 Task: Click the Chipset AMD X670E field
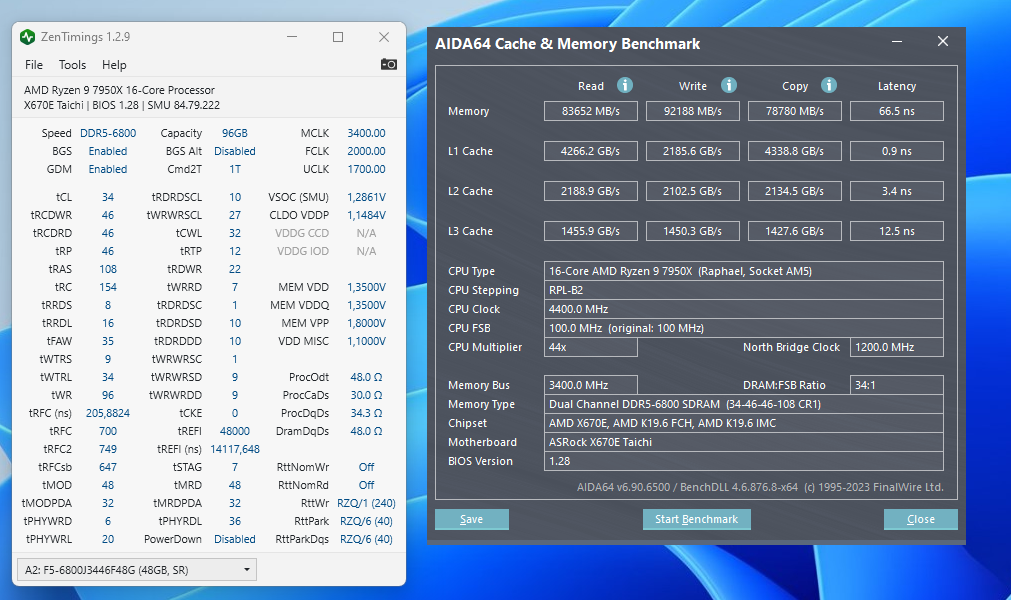tap(743, 423)
